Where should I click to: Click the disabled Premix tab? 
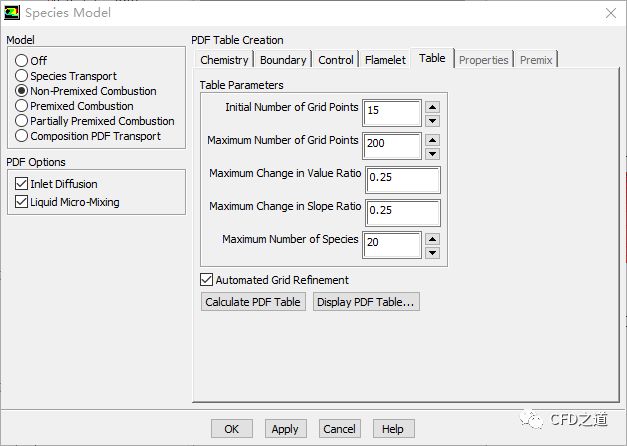[536, 60]
